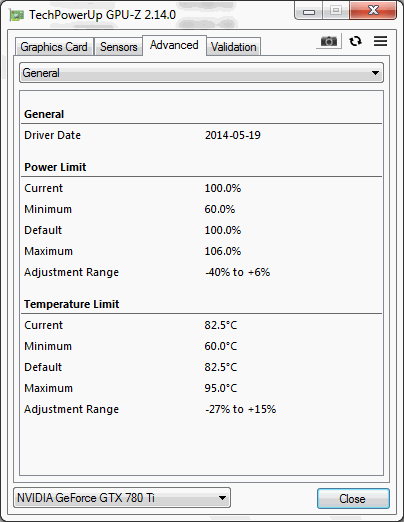Click the Driver Date label
Screen dimensions: 404x522
[x=52, y=135]
